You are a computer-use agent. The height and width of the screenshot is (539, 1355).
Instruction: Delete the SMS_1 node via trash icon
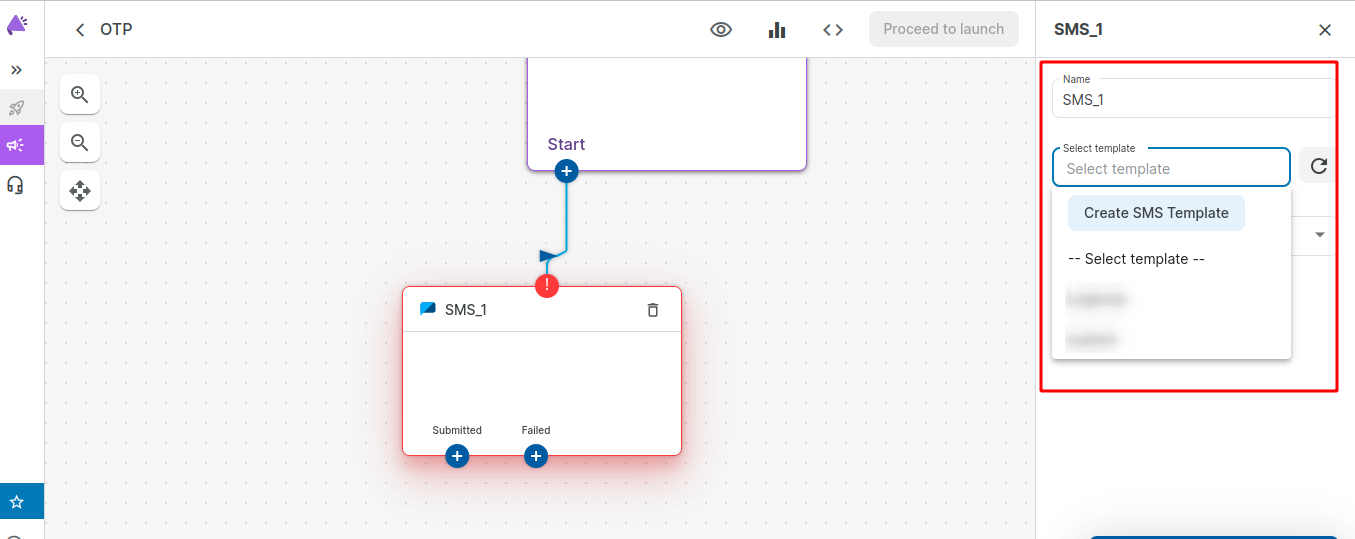click(x=653, y=310)
